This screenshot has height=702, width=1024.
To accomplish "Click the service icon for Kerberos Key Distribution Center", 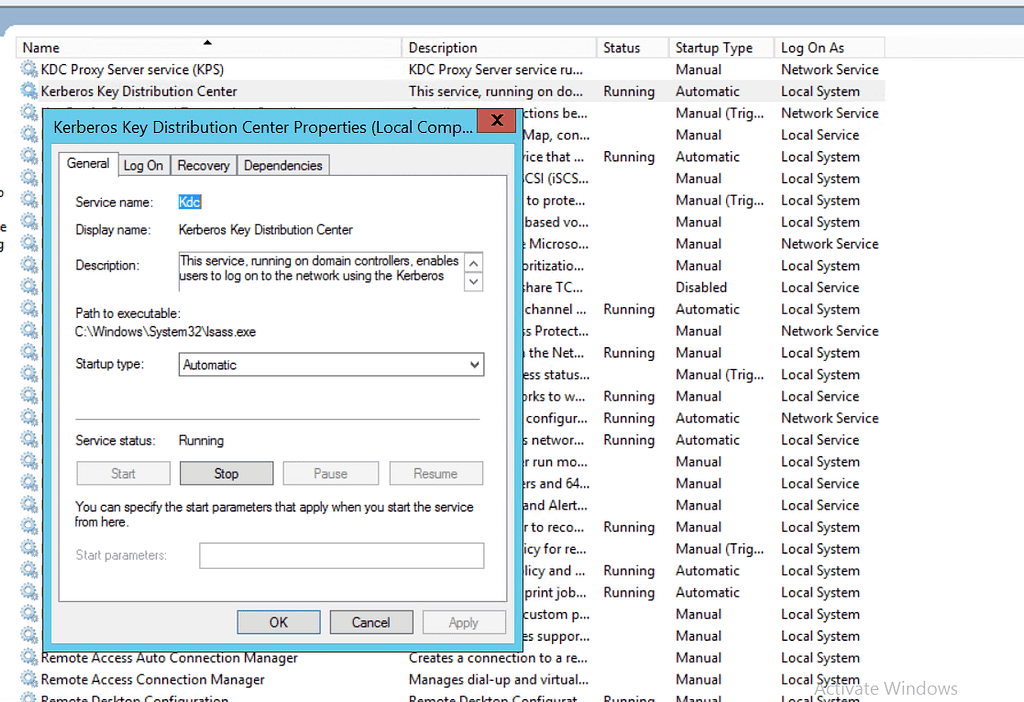I will coord(28,91).
